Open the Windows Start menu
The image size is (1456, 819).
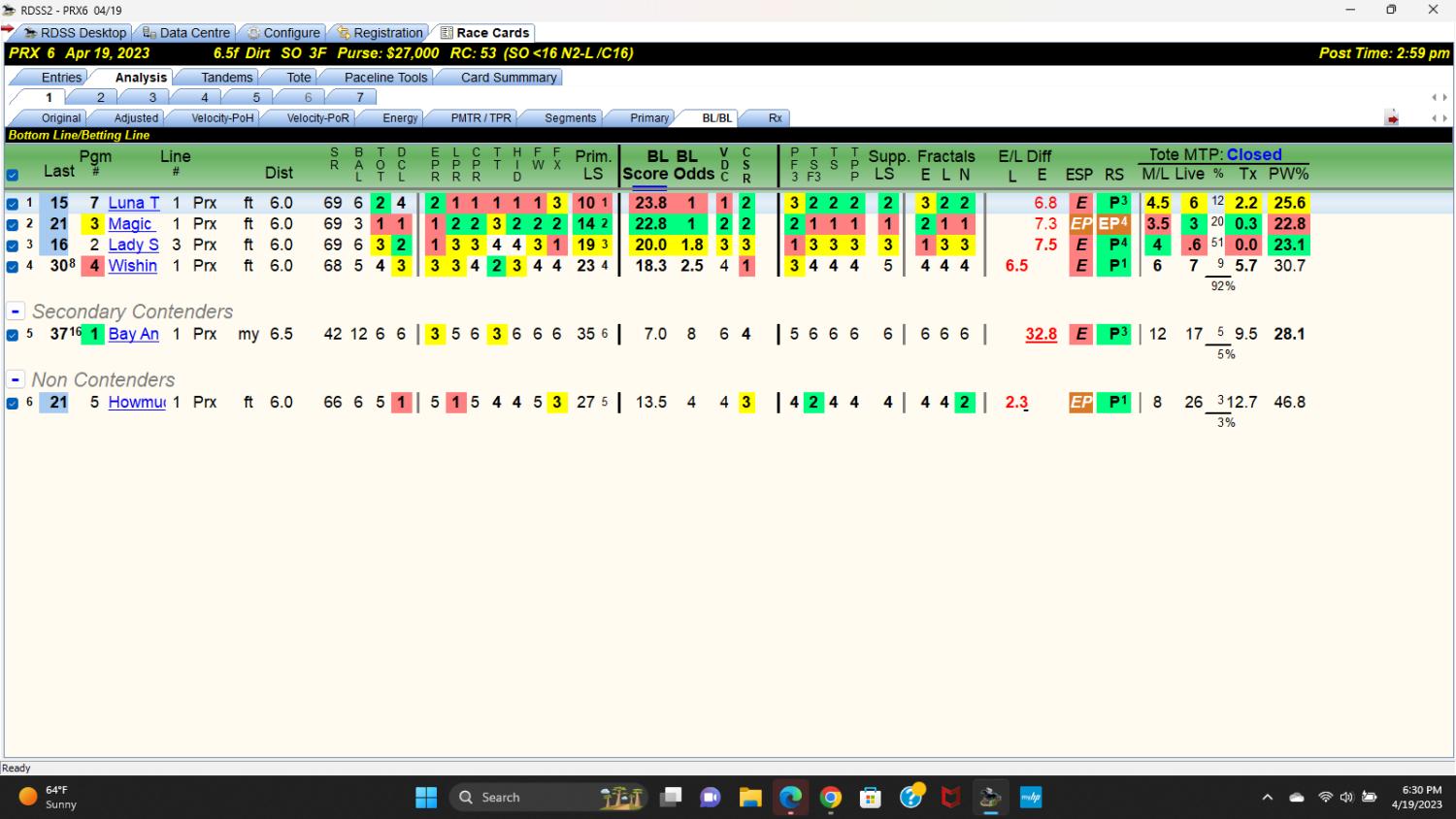point(426,797)
